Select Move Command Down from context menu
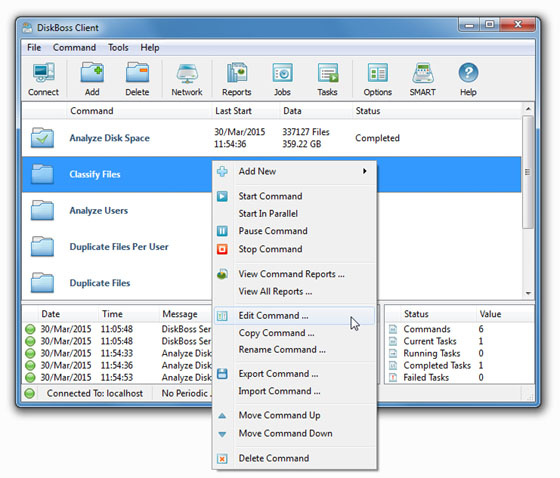Viewport: 560px width, 478px height. pos(295,433)
